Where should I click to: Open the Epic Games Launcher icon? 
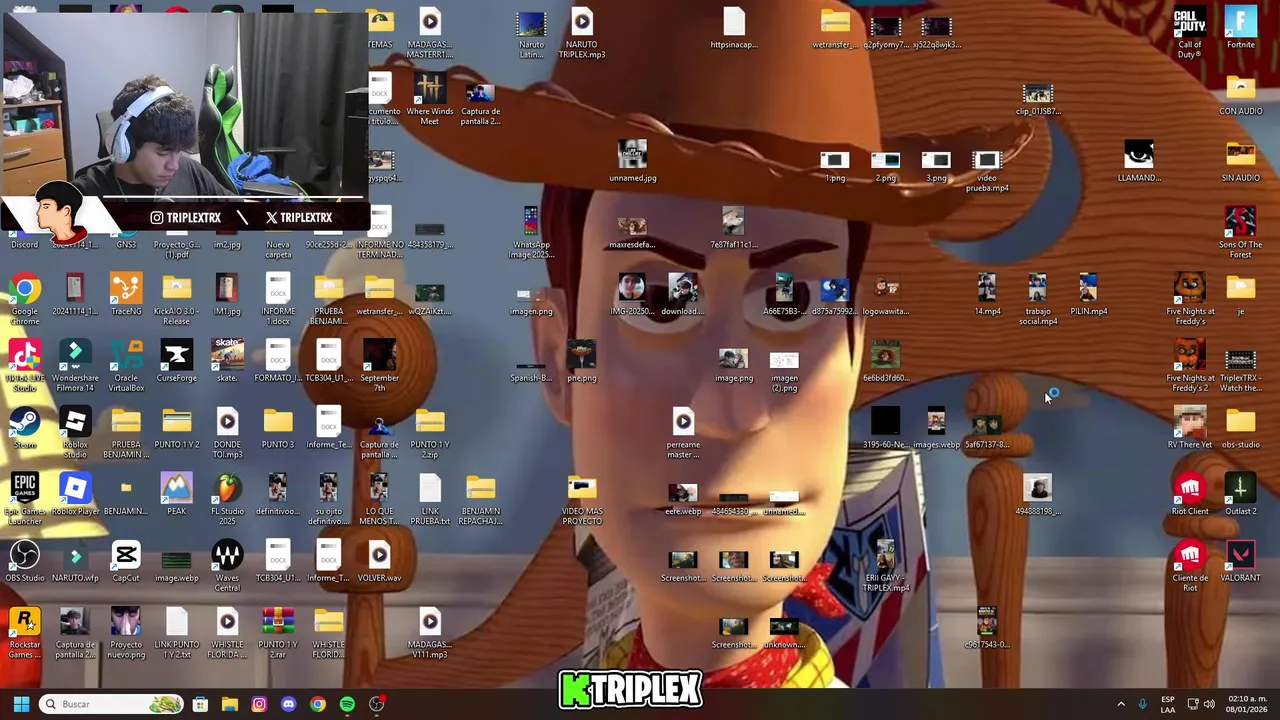(x=25, y=498)
